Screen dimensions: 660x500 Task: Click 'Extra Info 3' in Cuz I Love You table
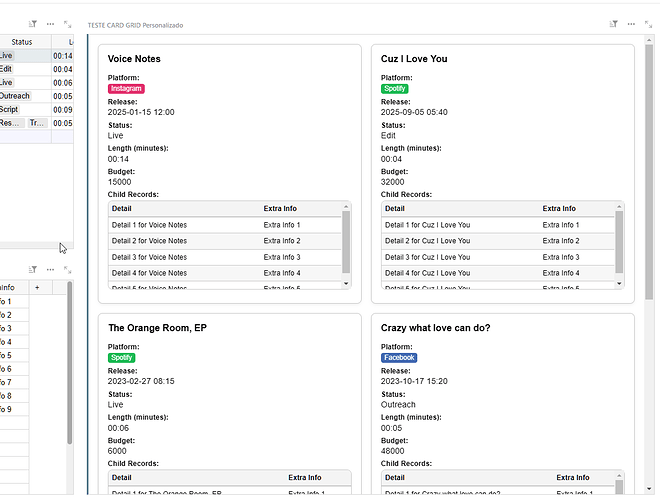click(x=561, y=257)
